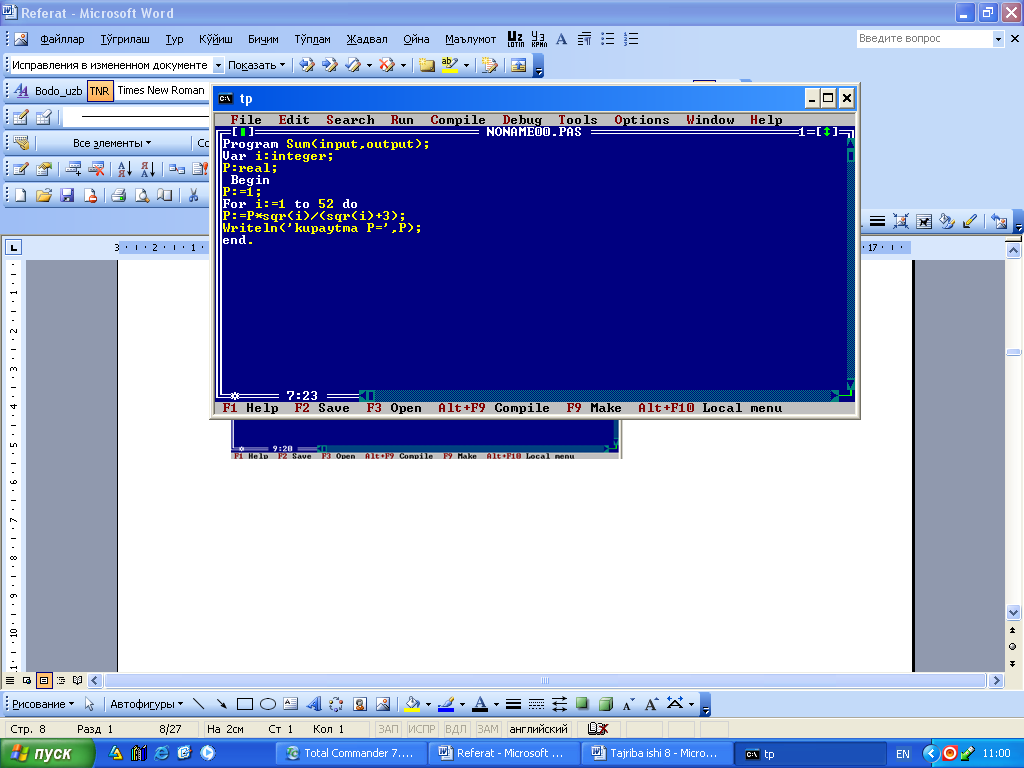Viewport: 1024px width, 768px height.
Task: Open the Fill Color bucket on Drawing toolbar
Action: coord(412,704)
